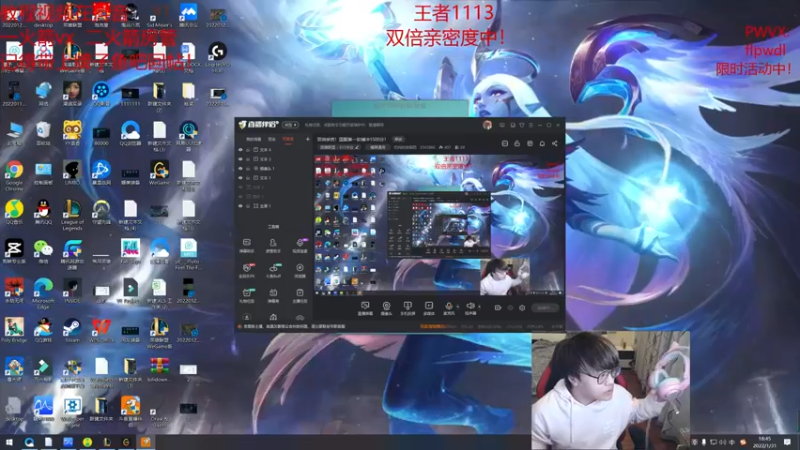The image size is (800, 450).
Task: Open the notification bell icon in streaming app
Action: [x=542, y=143]
